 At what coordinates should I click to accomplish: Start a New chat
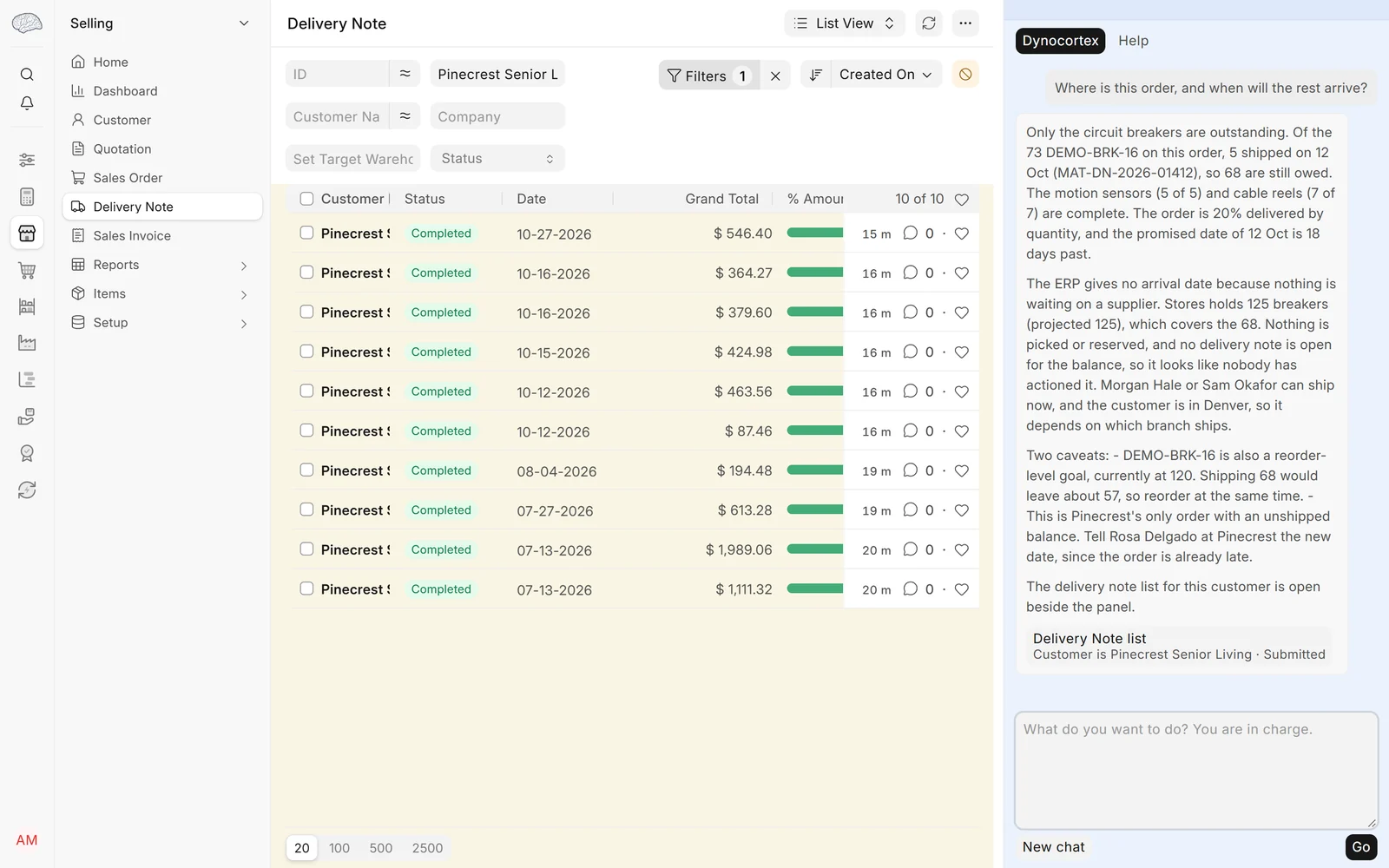(x=1053, y=847)
